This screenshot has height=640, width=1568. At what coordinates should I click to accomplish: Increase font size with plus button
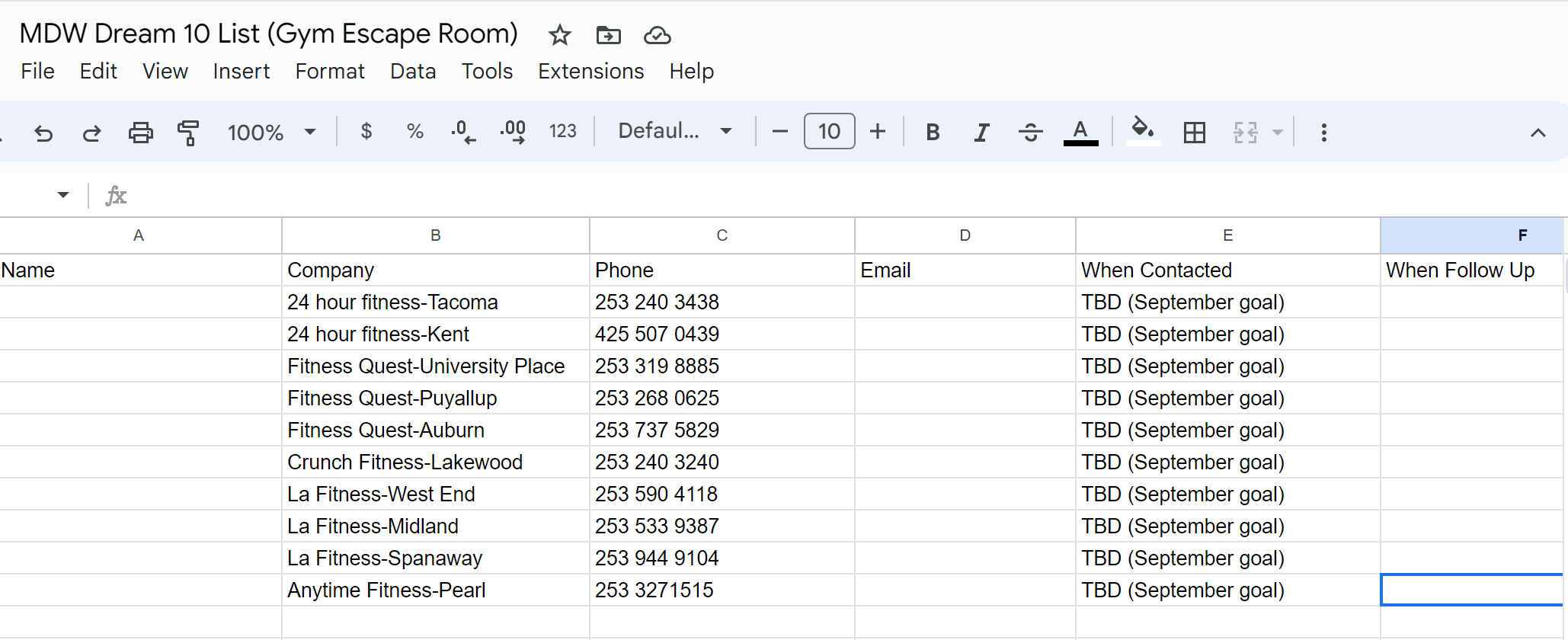(878, 132)
